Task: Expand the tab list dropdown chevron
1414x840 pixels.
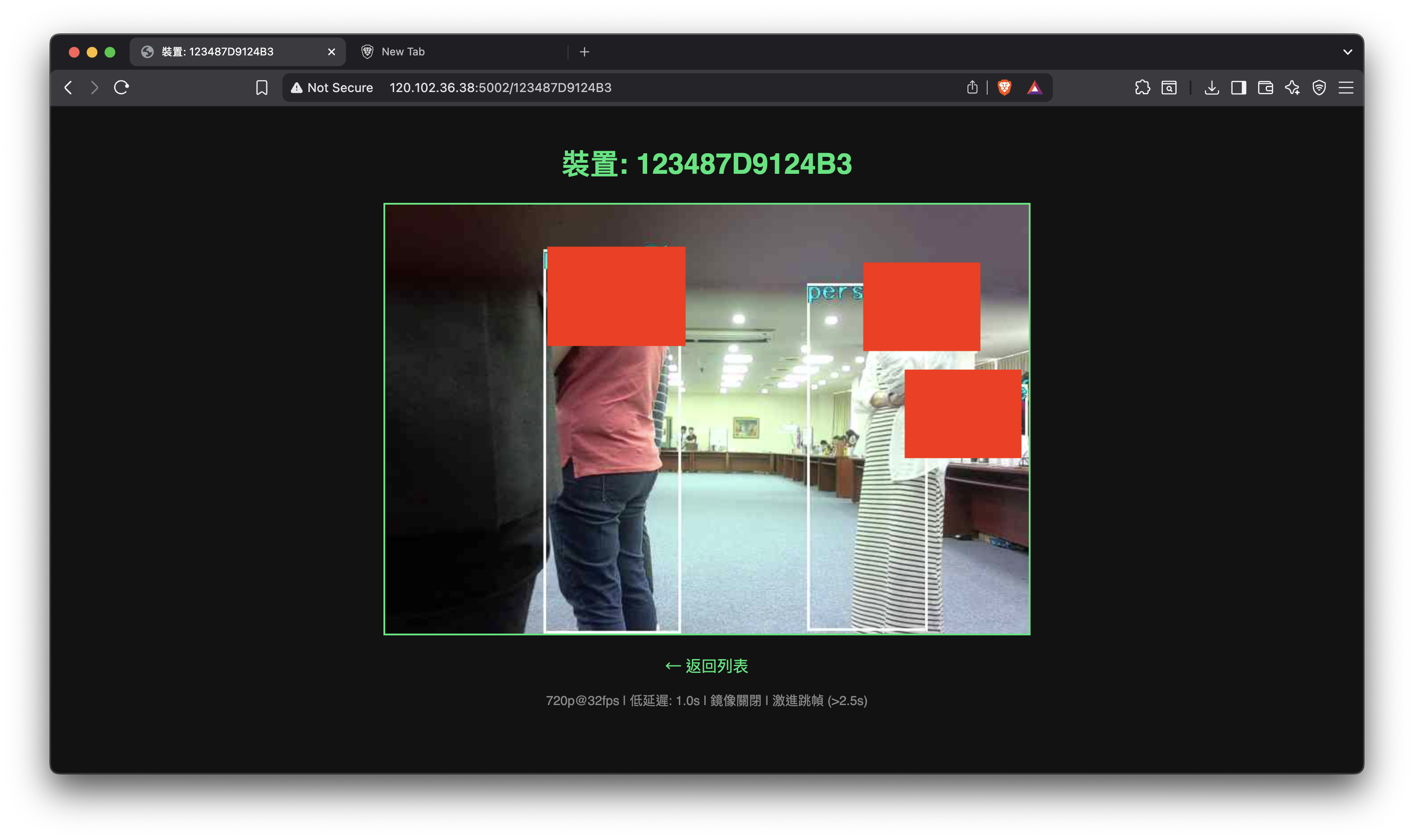Action: 1347,52
